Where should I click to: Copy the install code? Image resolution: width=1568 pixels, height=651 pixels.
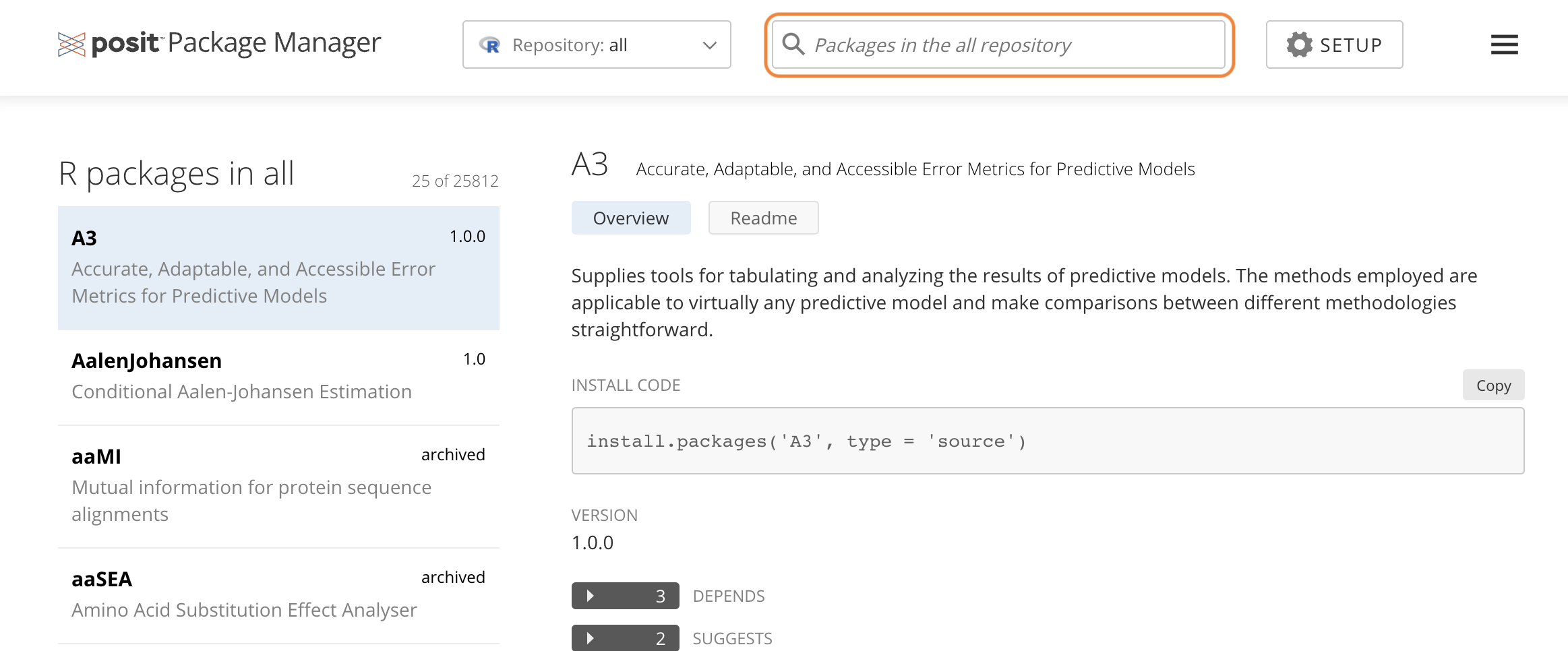coord(1492,385)
